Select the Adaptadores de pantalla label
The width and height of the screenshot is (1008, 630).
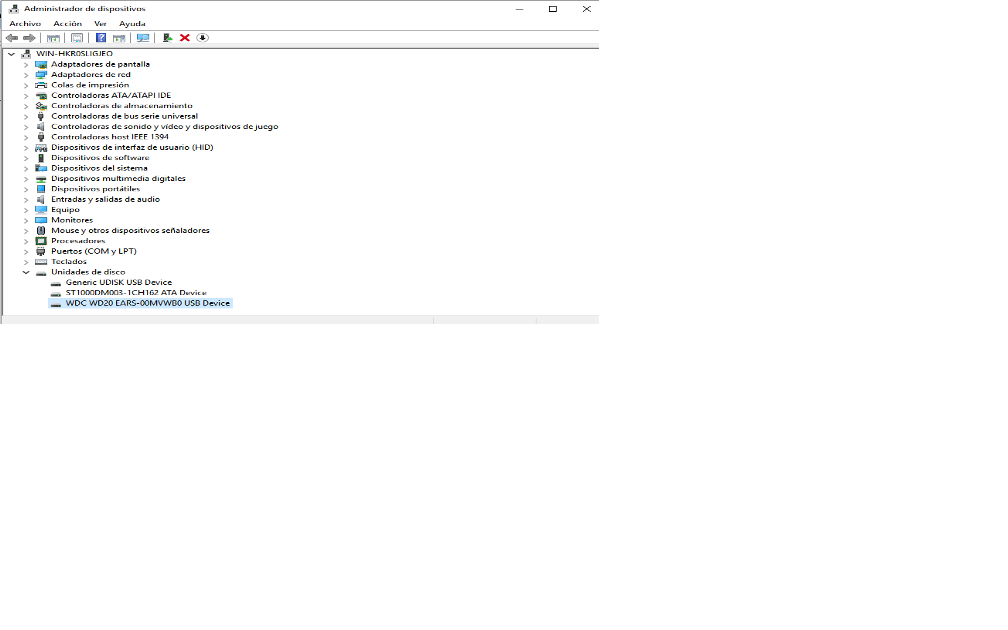(x=100, y=64)
